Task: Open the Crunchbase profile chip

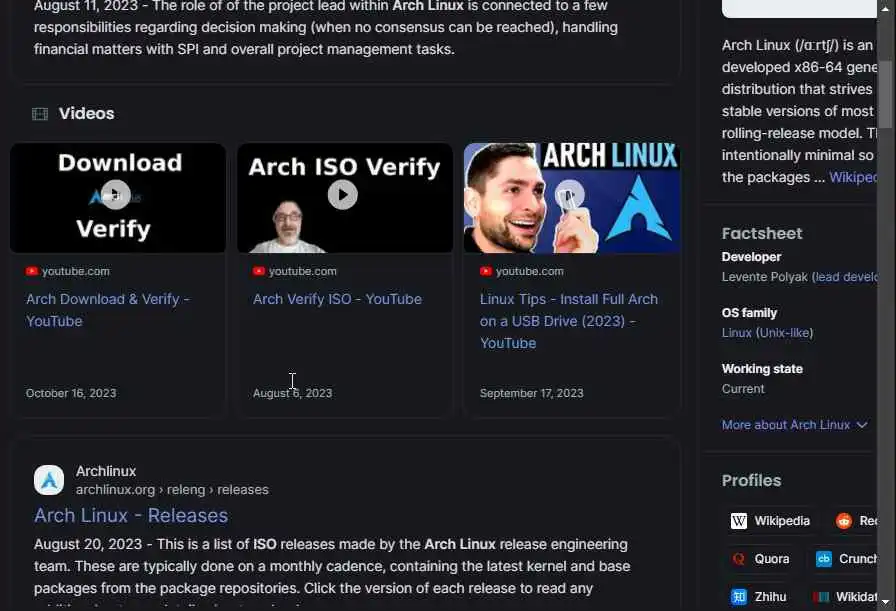Action: click(x=845, y=558)
